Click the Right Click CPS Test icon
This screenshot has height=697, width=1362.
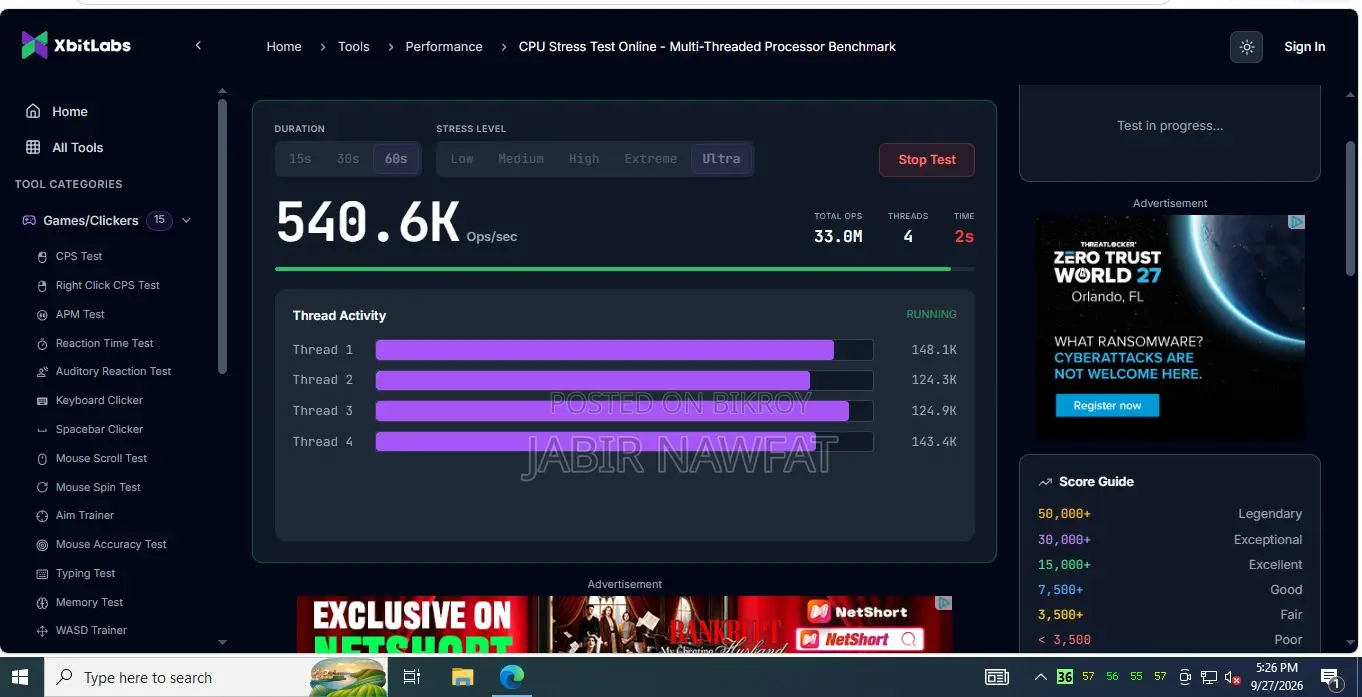coord(42,286)
